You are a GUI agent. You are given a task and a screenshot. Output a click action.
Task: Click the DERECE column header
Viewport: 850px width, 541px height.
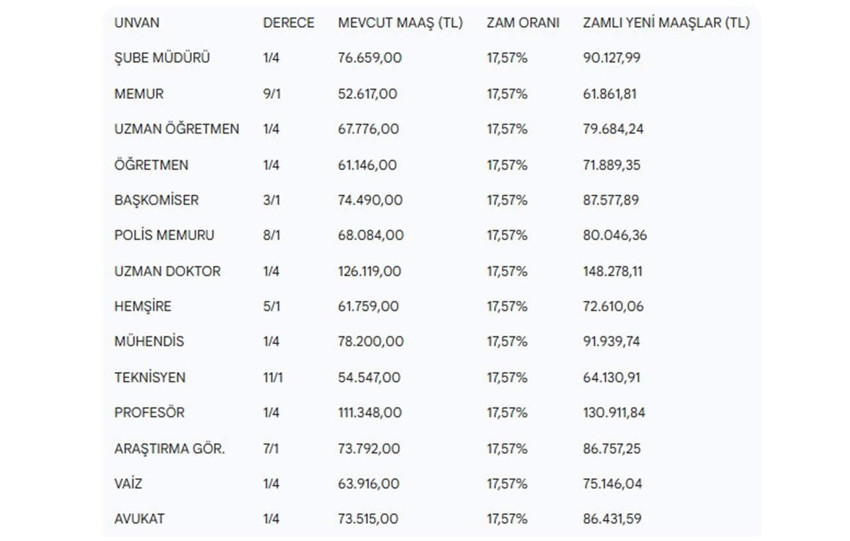(x=288, y=23)
